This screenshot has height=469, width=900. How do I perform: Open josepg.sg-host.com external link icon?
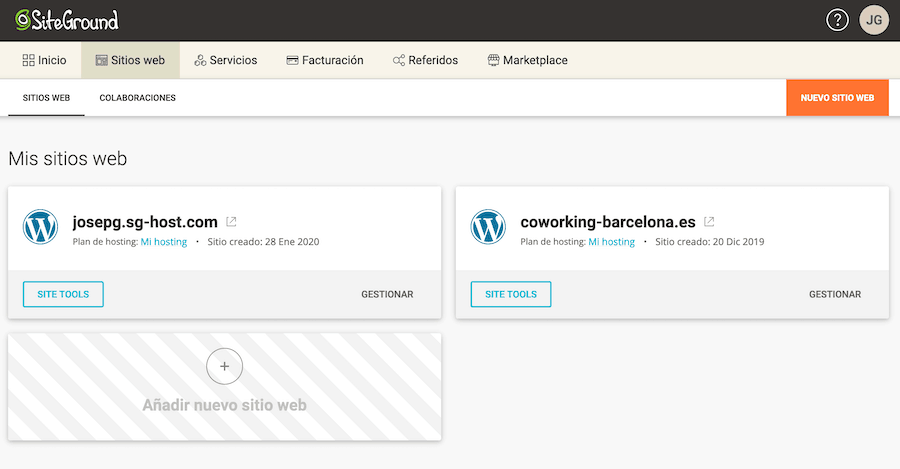231,222
